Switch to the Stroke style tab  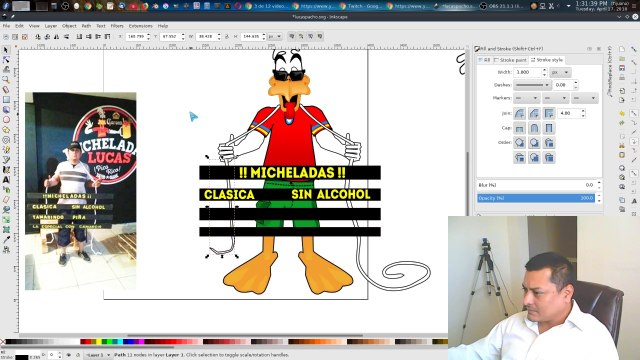pyautogui.click(x=547, y=60)
